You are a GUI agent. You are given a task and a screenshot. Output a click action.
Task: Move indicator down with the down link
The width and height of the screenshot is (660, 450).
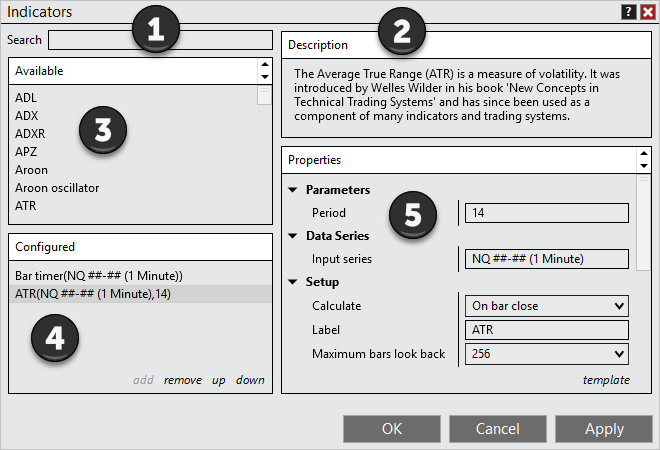(x=250, y=380)
